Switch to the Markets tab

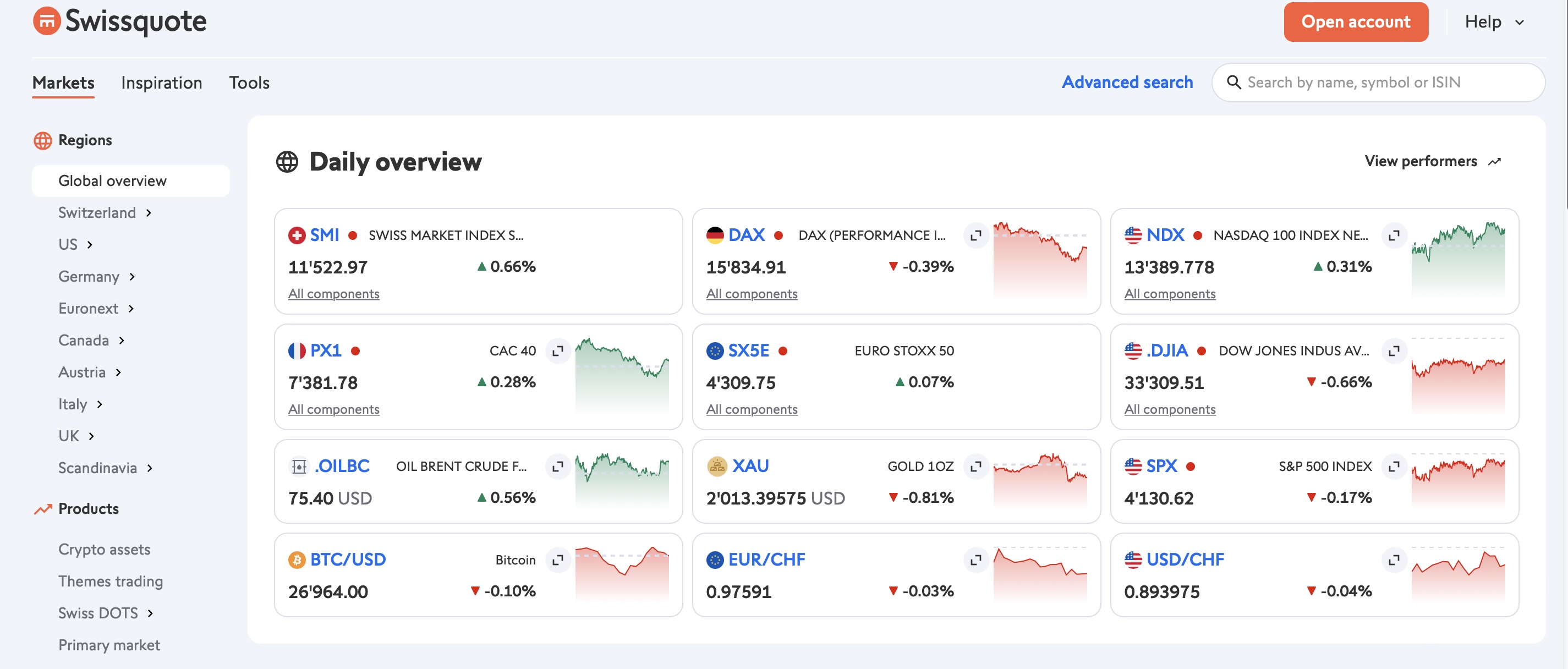pyautogui.click(x=63, y=84)
